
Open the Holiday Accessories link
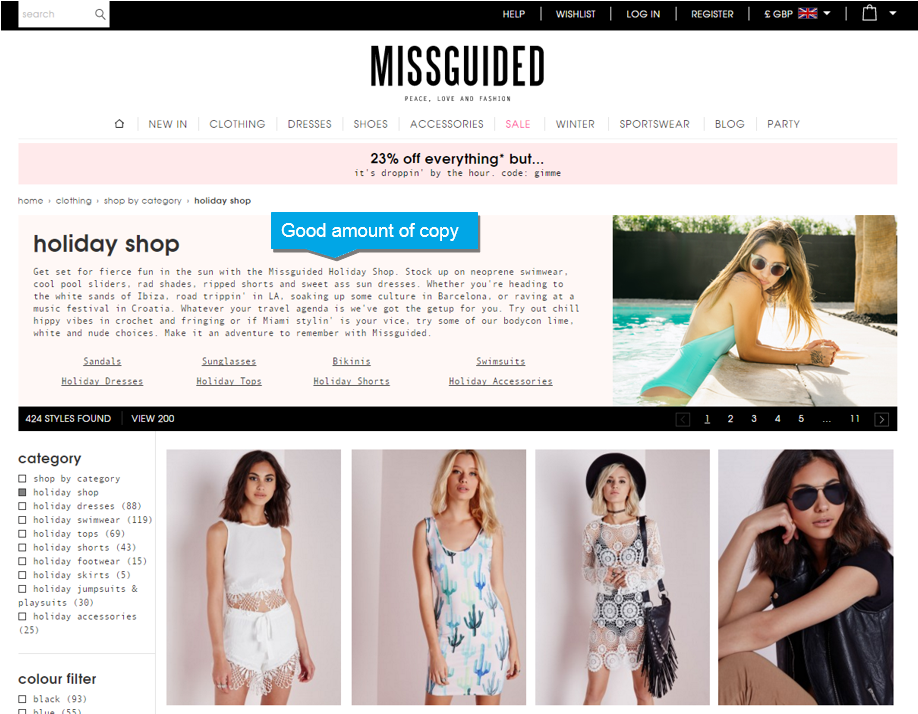(501, 381)
